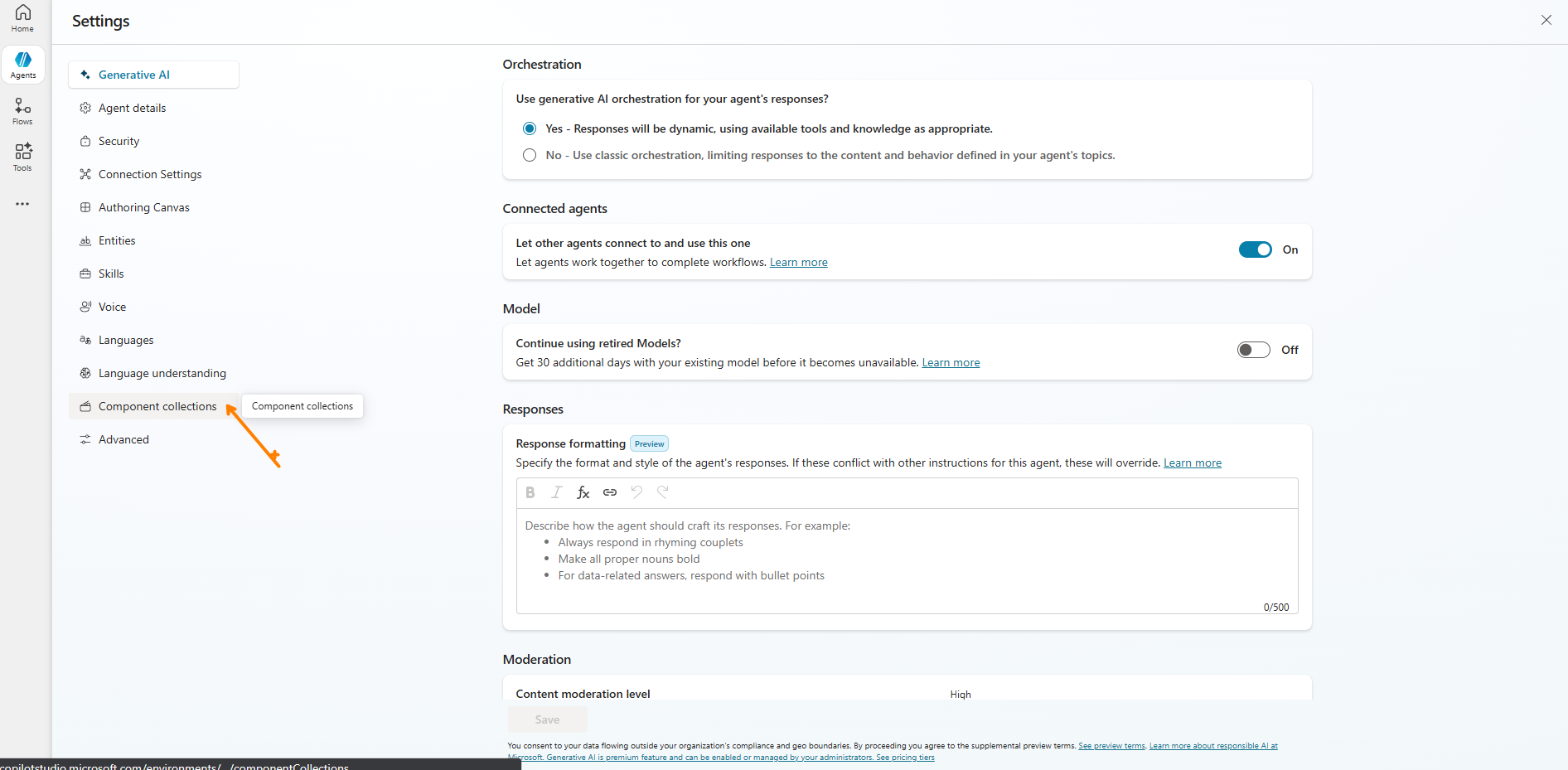Open Voice settings
This screenshot has width=1568, height=770.
pyautogui.click(x=154, y=307)
